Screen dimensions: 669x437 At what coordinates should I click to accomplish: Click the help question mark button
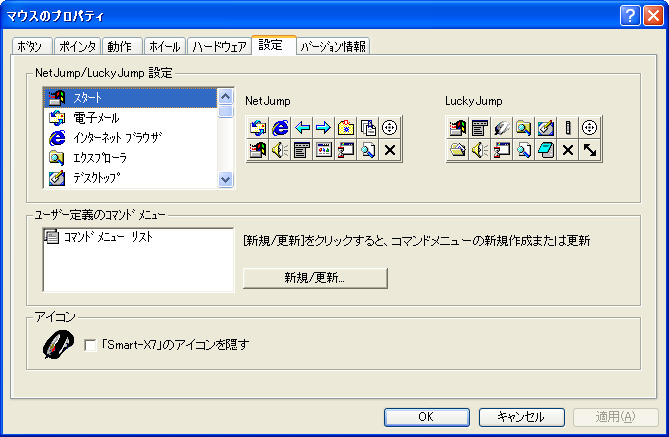[x=630, y=16]
